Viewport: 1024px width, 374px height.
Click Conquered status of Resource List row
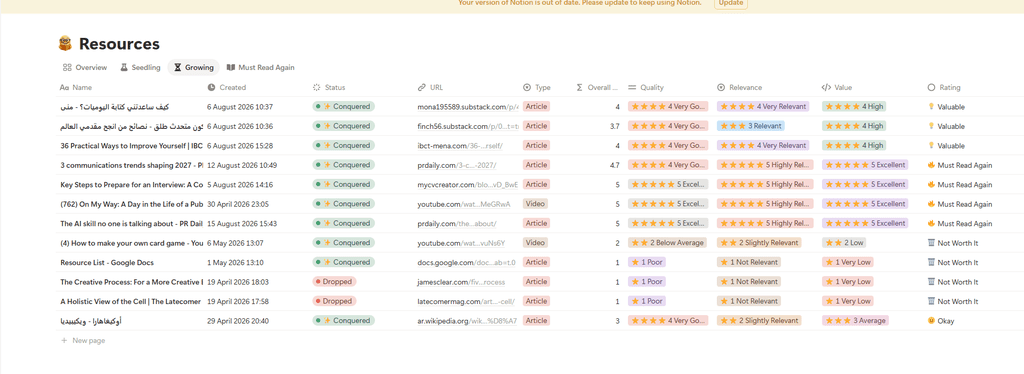(344, 262)
